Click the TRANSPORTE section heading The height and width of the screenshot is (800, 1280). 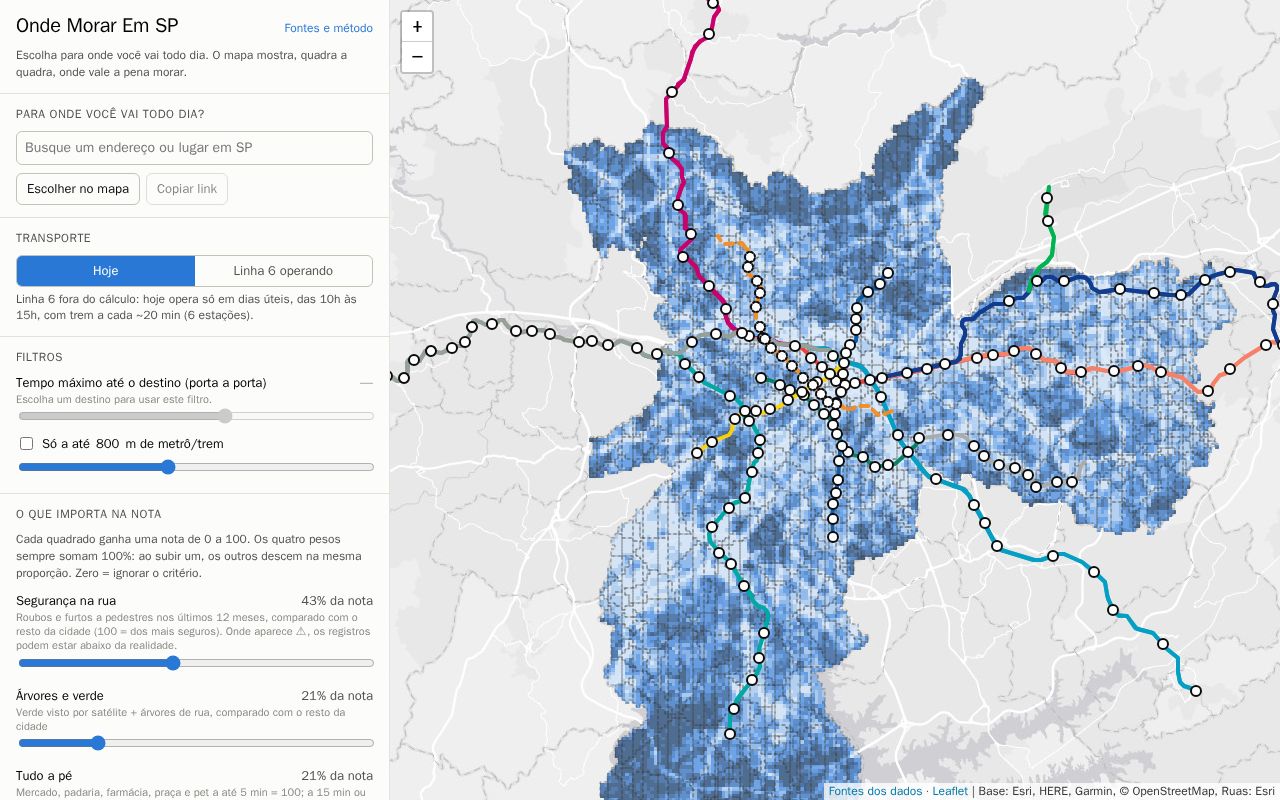click(53, 238)
